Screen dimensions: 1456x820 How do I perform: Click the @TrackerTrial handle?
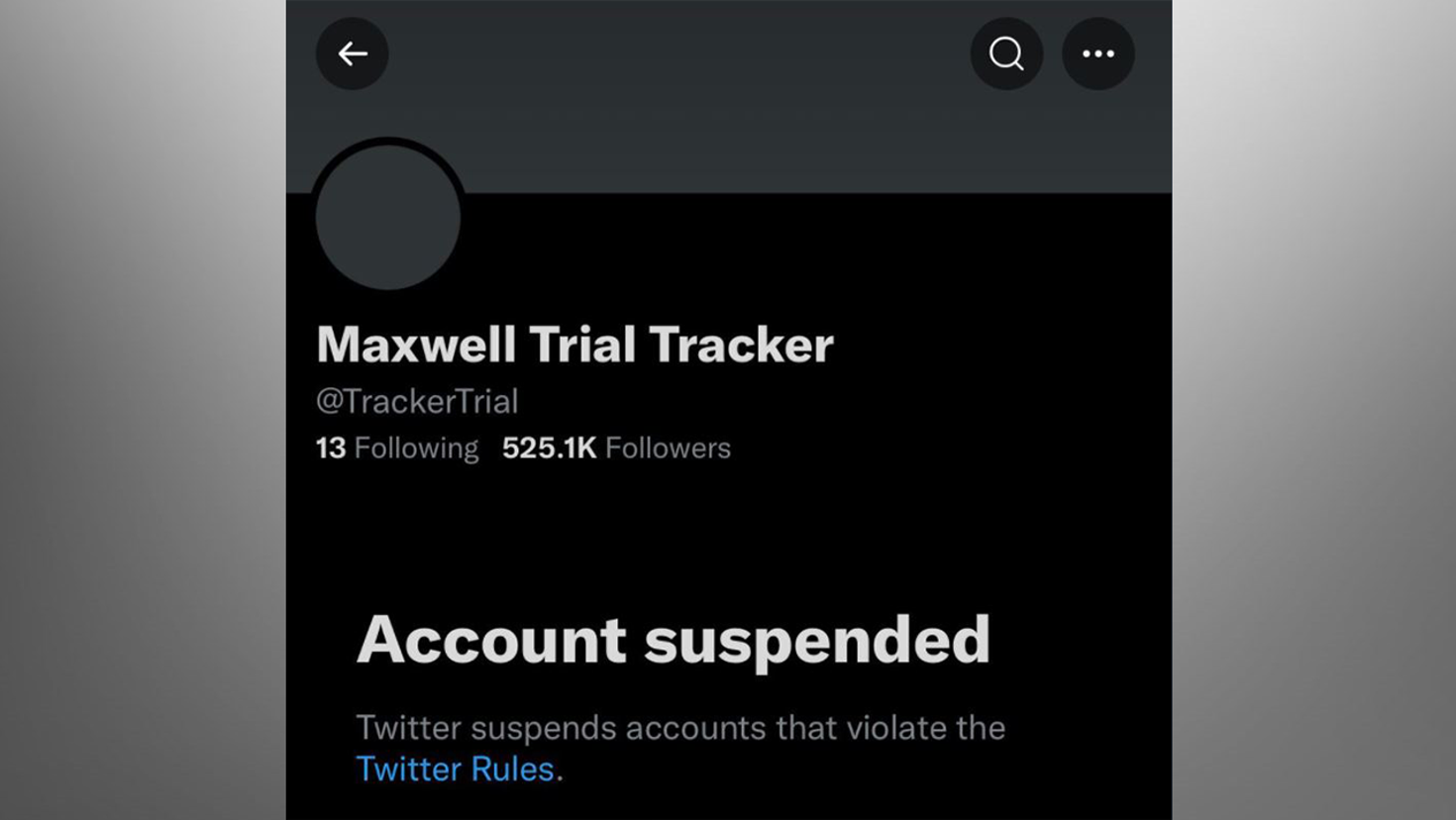pos(417,401)
